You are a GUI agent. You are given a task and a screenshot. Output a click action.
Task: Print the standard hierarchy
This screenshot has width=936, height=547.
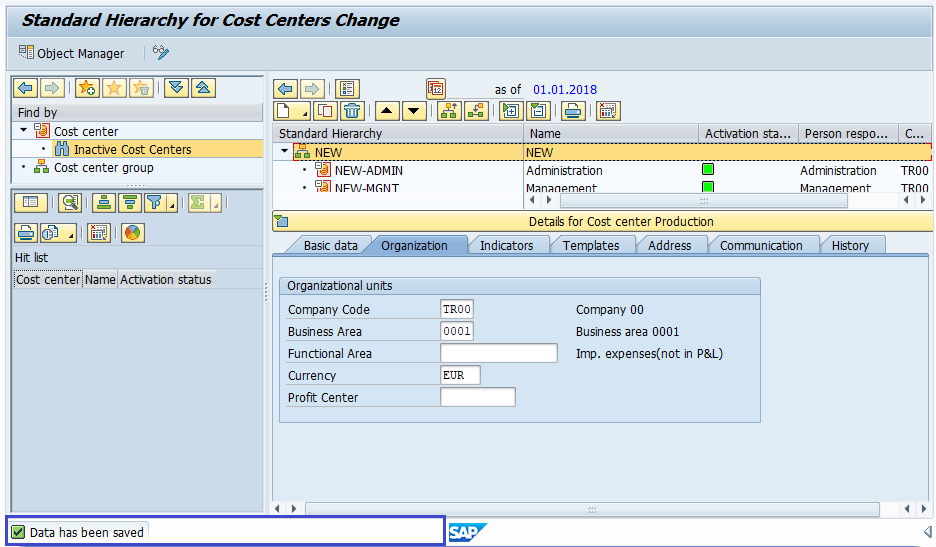click(x=573, y=111)
